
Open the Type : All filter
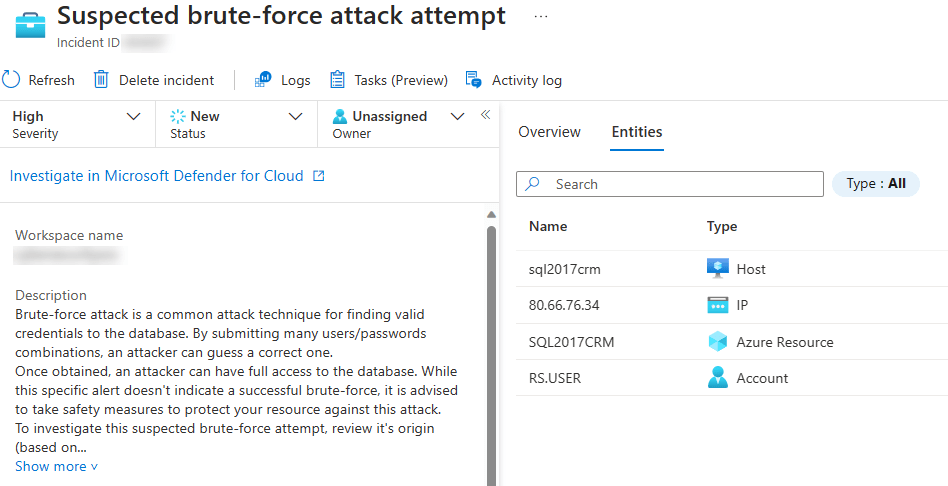(875, 184)
